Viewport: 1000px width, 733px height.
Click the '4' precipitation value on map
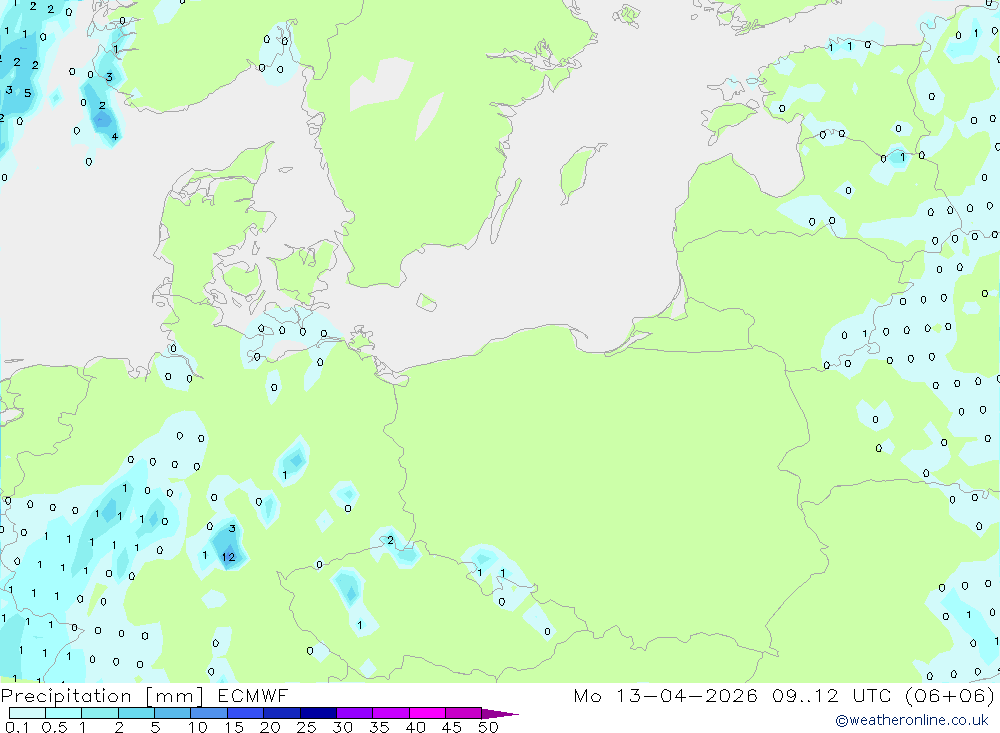click(x=115, y=137)
